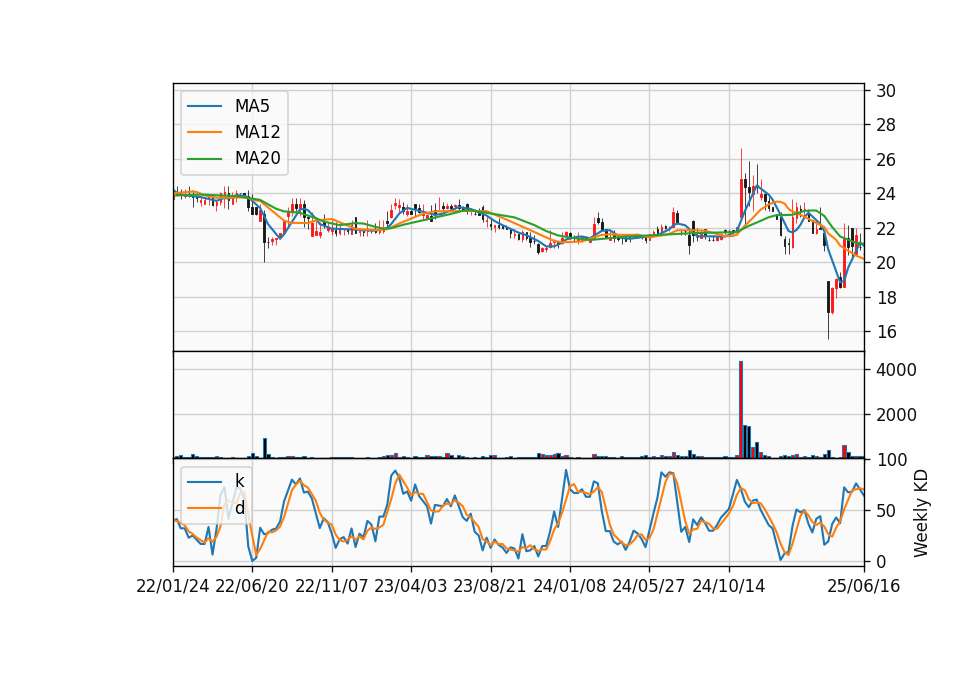Click the 24/05/27 date tick label
The image size is (960, 690).
click(648, 586)
